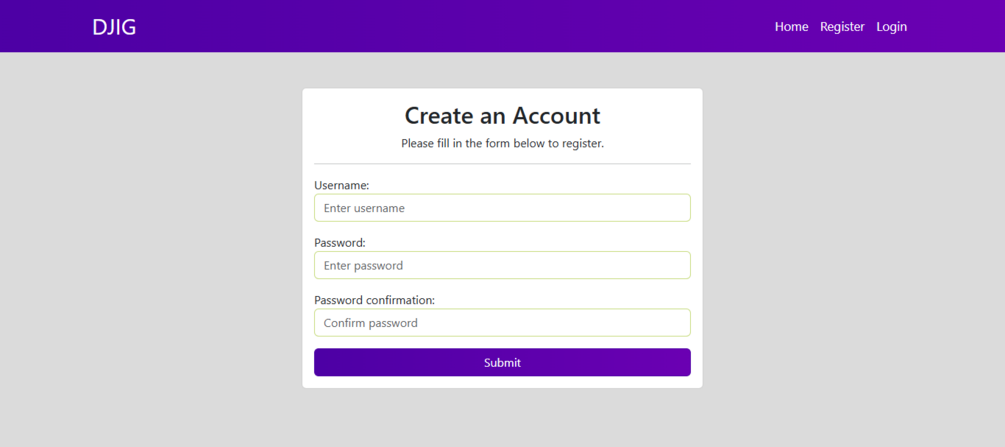1005x447 pixels.
Task: Click the word "Account" in the heading
Action: click(x=556, y=115)
